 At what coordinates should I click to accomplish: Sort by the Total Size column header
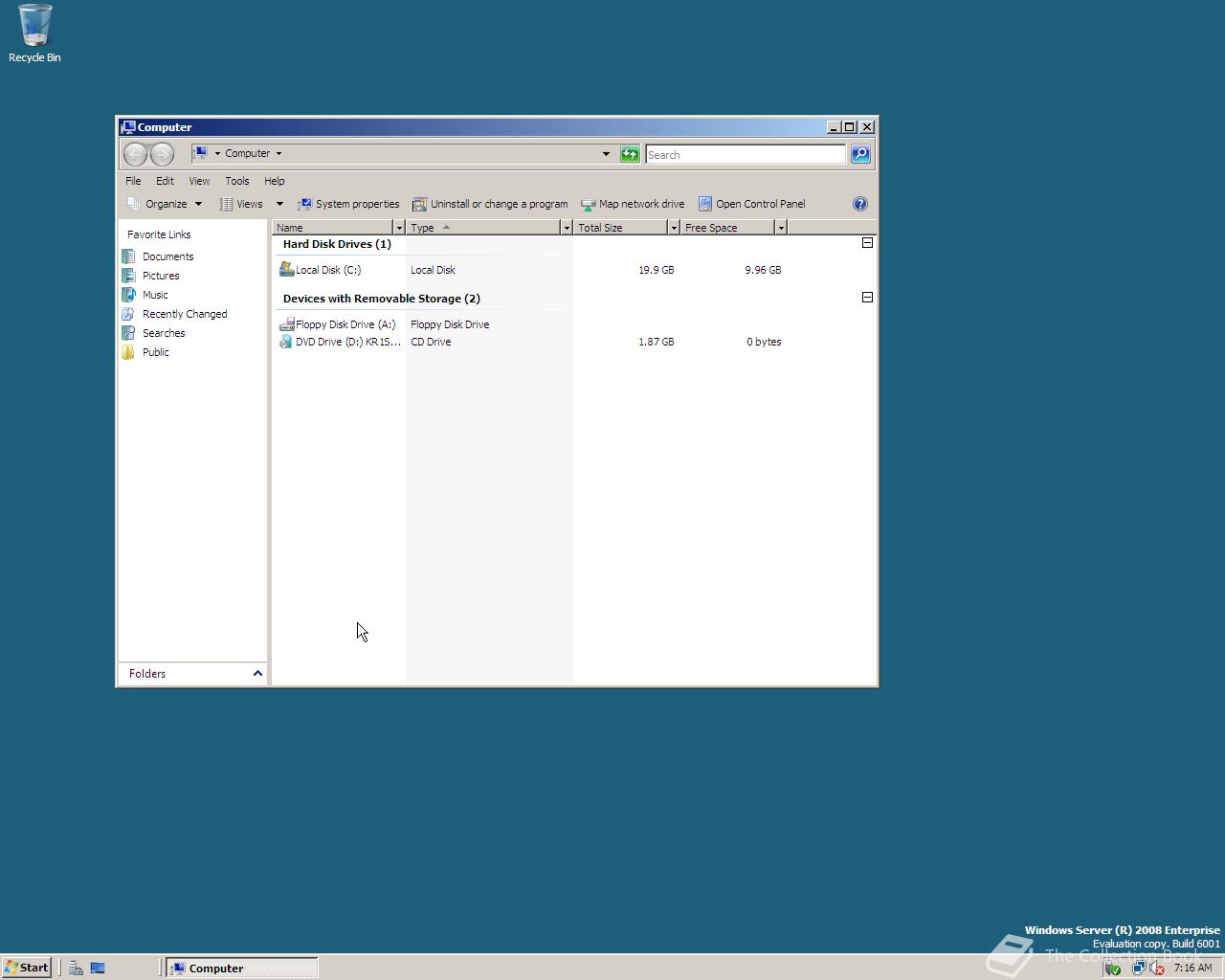pyautogui.click(x=620, y=228)
